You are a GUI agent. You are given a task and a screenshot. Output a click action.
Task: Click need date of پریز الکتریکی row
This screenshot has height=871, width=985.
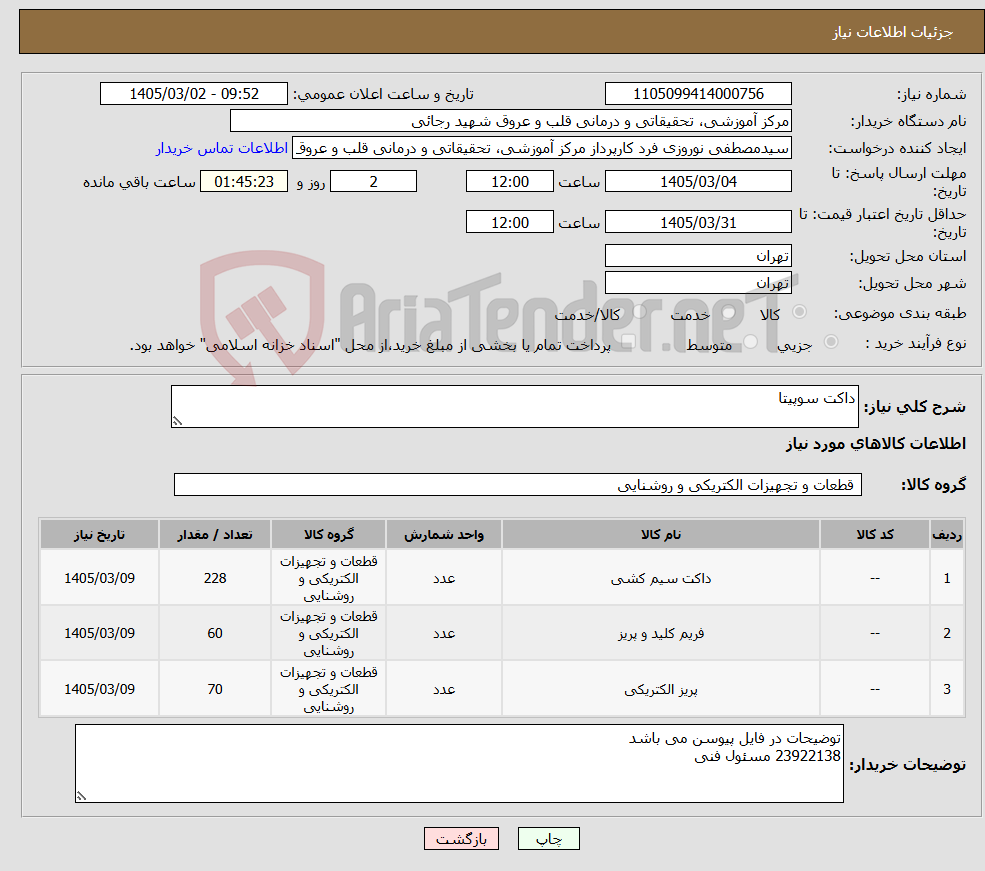click(99, 689)
